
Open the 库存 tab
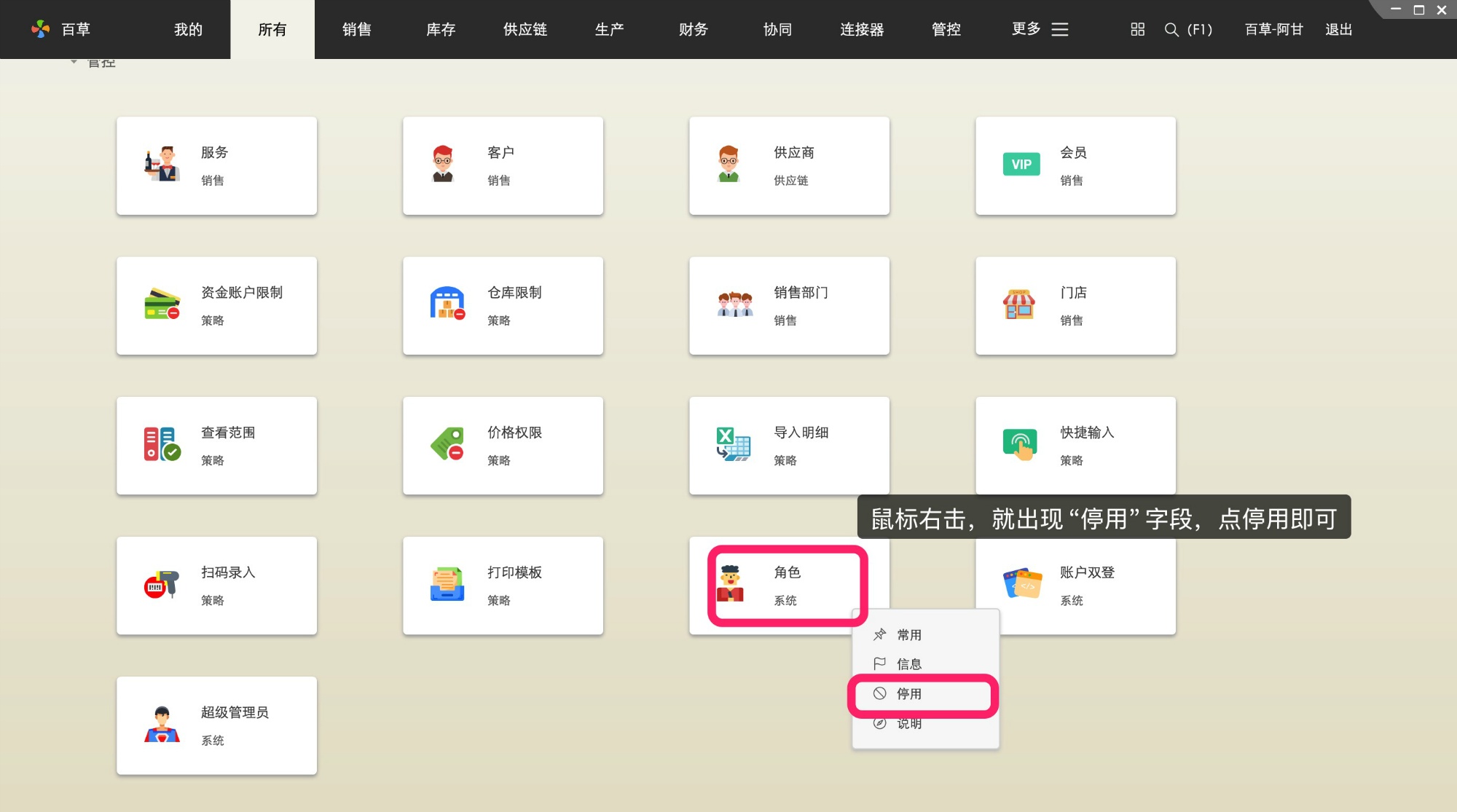point(441,29)
